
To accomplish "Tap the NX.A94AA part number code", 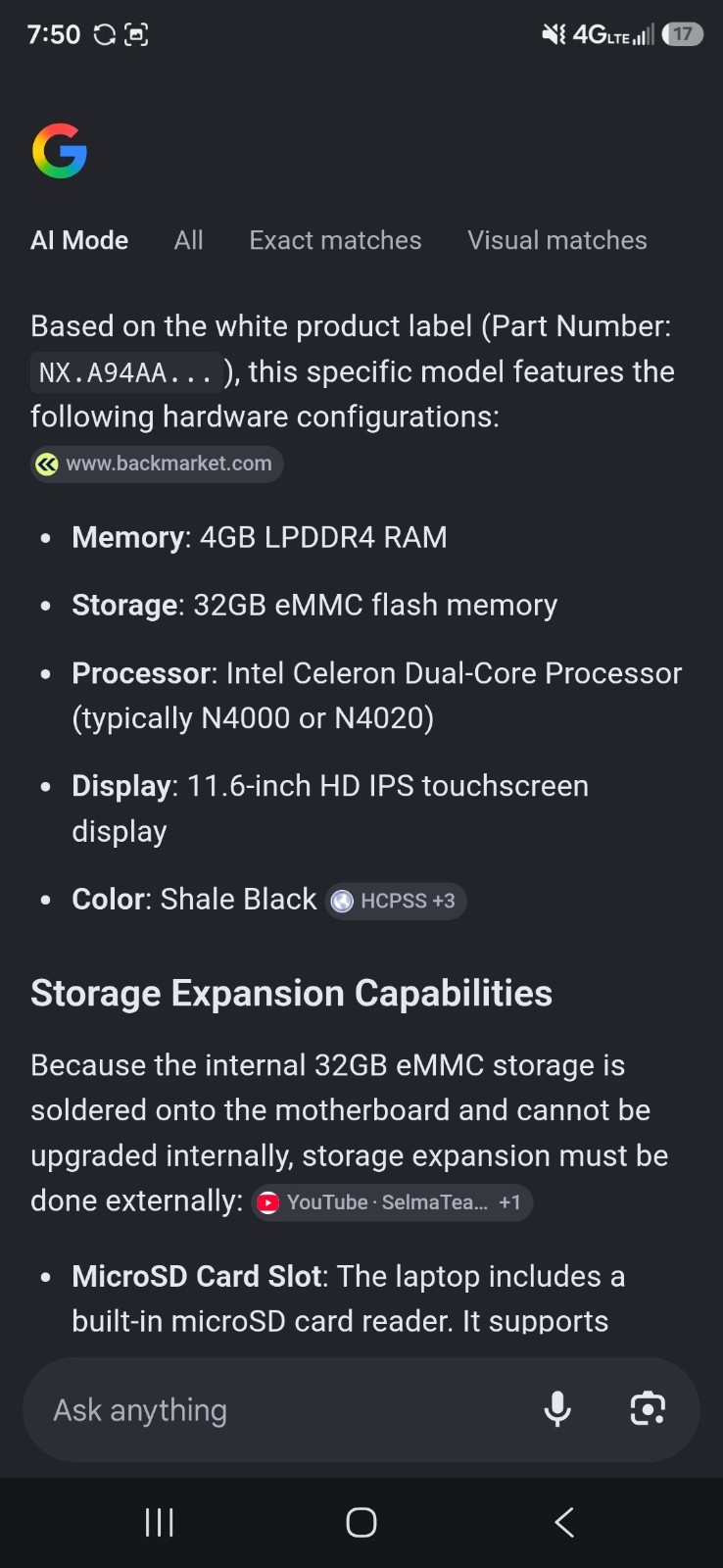I will (125, 372).
